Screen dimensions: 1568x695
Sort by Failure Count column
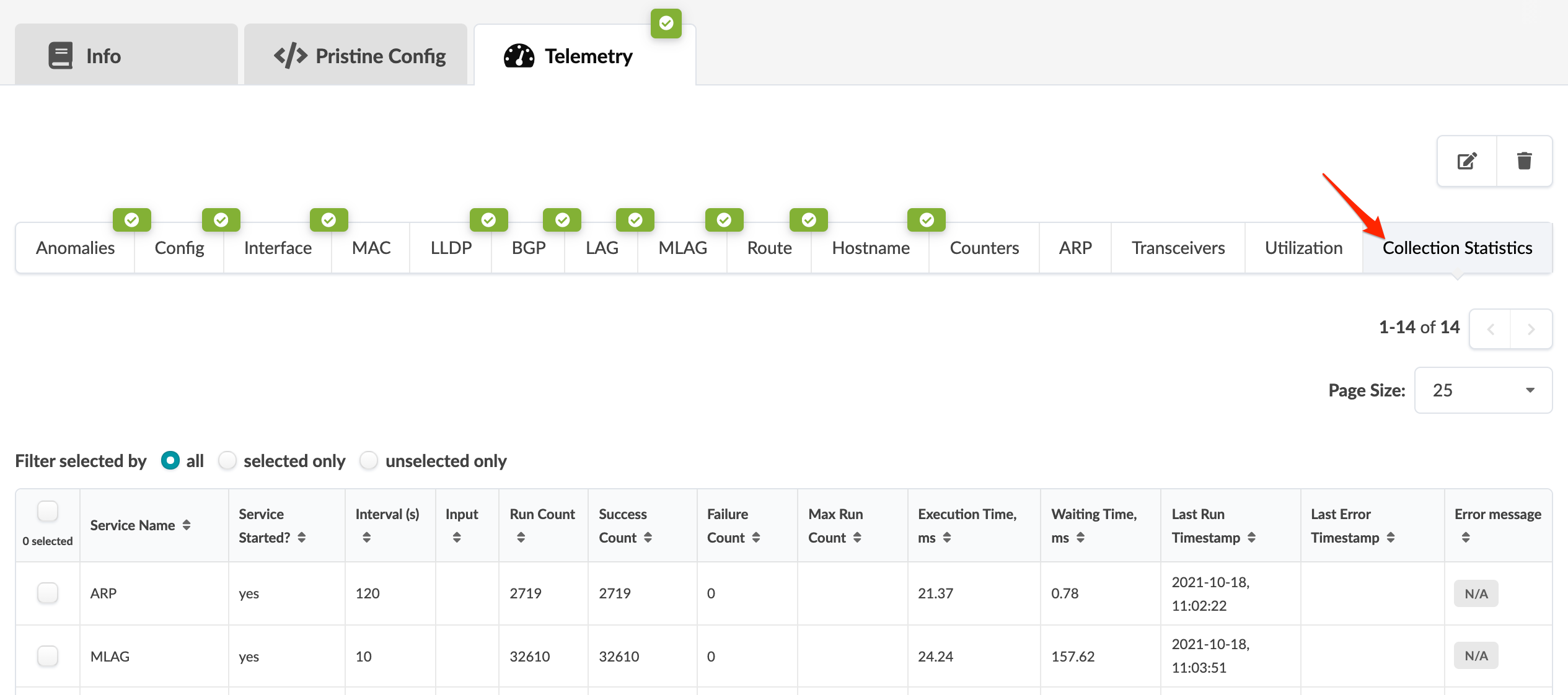(755, 538)
